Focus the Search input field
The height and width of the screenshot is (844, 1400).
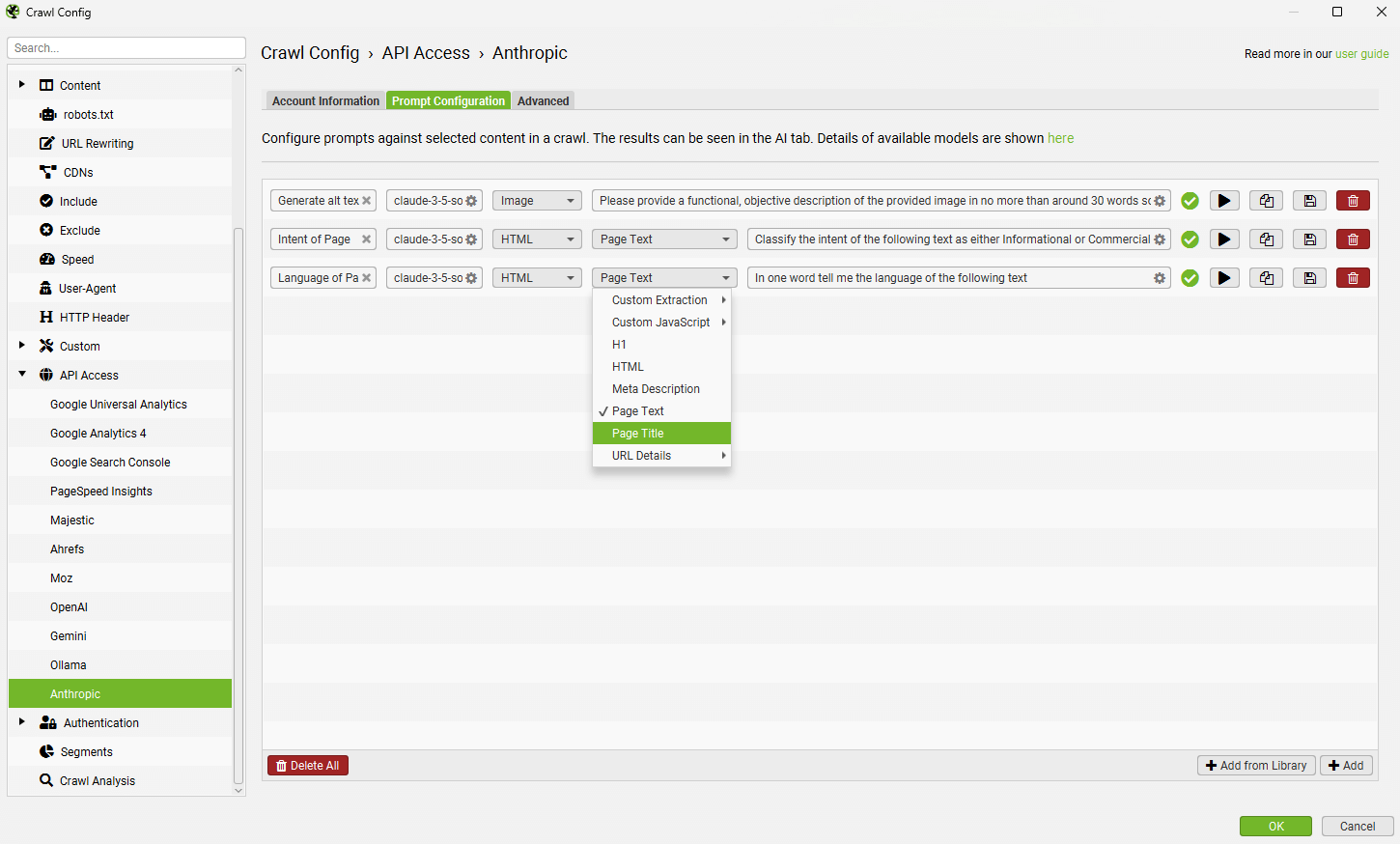(x=126, y=48)
